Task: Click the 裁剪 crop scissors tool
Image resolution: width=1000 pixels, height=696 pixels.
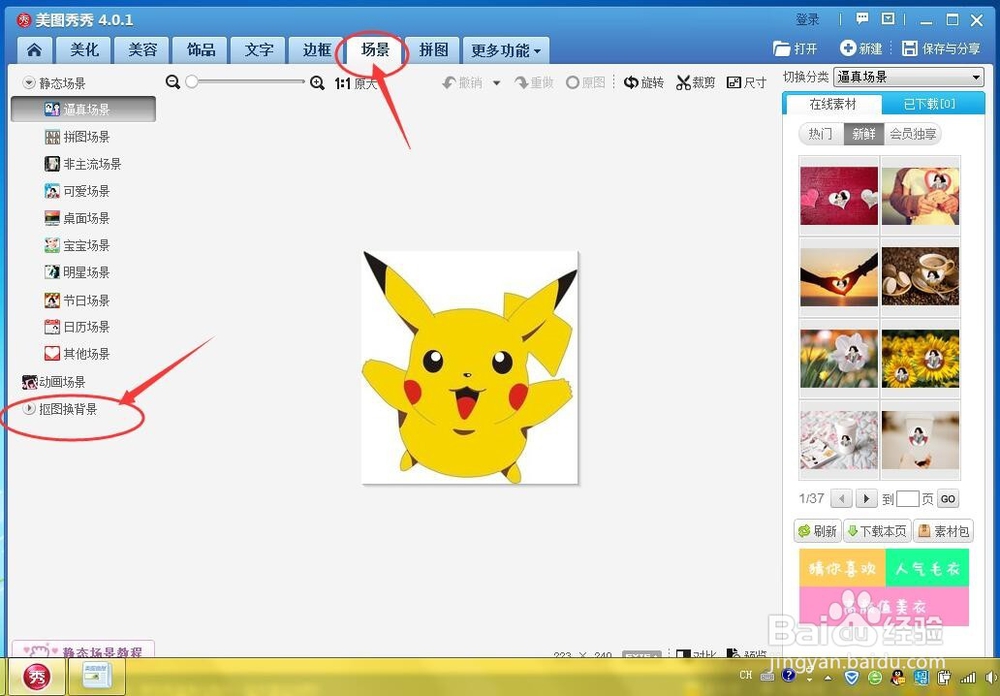Action: pyautogui.click(x=696, y=82)
